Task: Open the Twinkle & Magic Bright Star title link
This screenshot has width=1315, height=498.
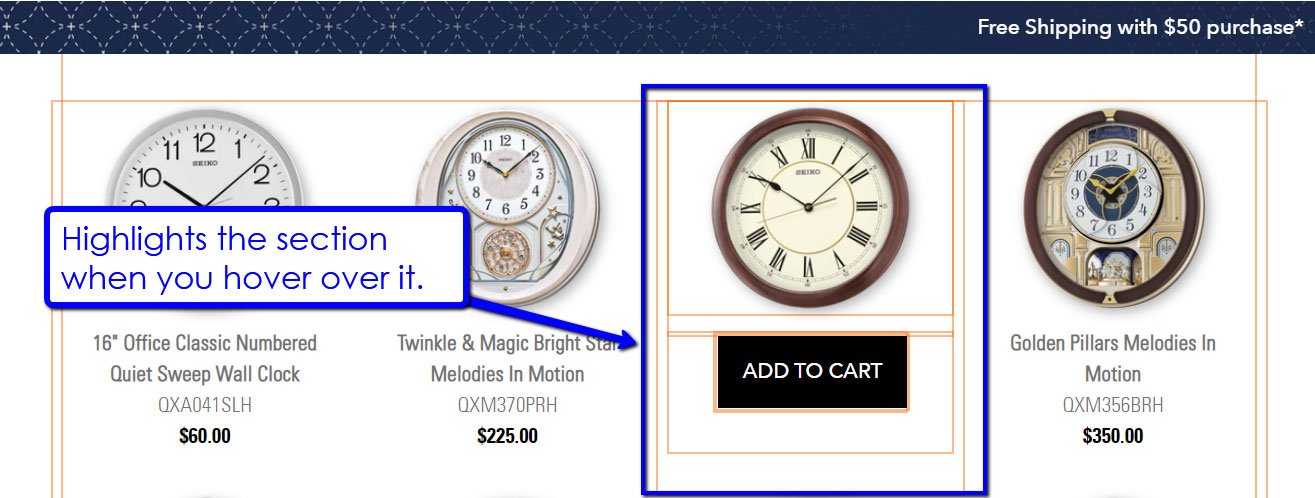Action: (x=507, y=358)
